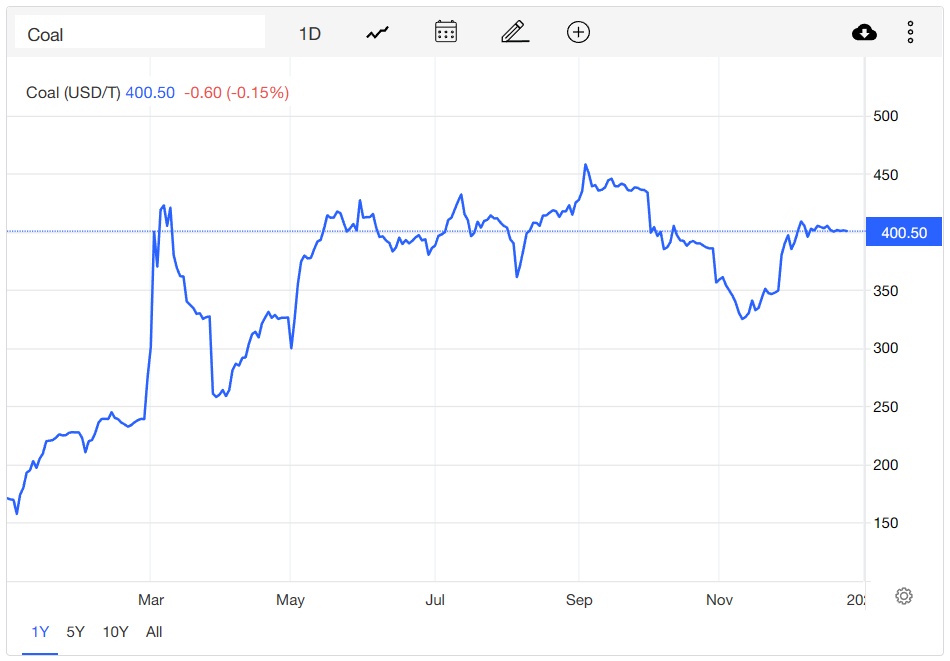Click the Coal symbol search field
The width and height of the screenshot is (950, 661).
click(x=140, y=34)
